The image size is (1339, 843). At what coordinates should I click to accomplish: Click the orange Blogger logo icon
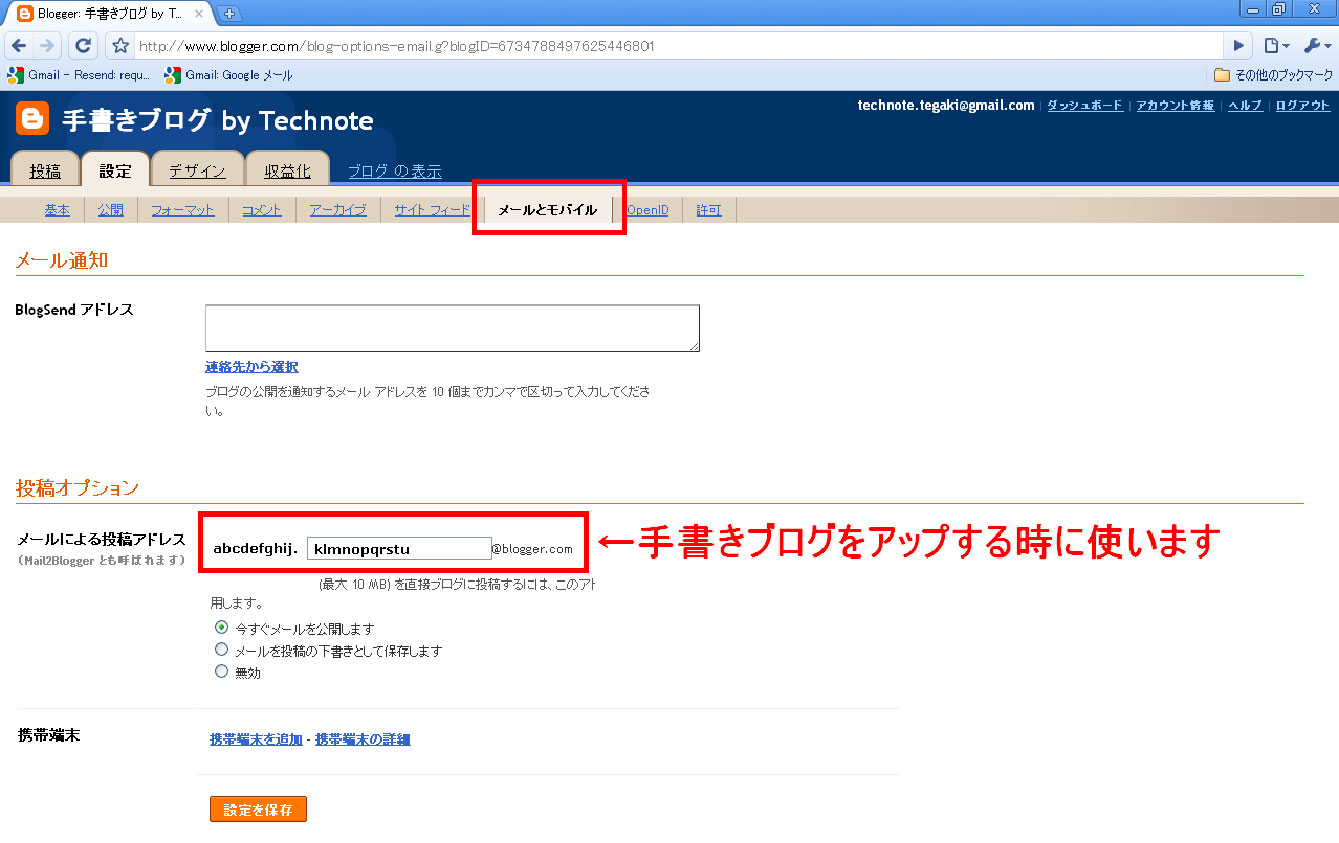[x=32, y=119]
